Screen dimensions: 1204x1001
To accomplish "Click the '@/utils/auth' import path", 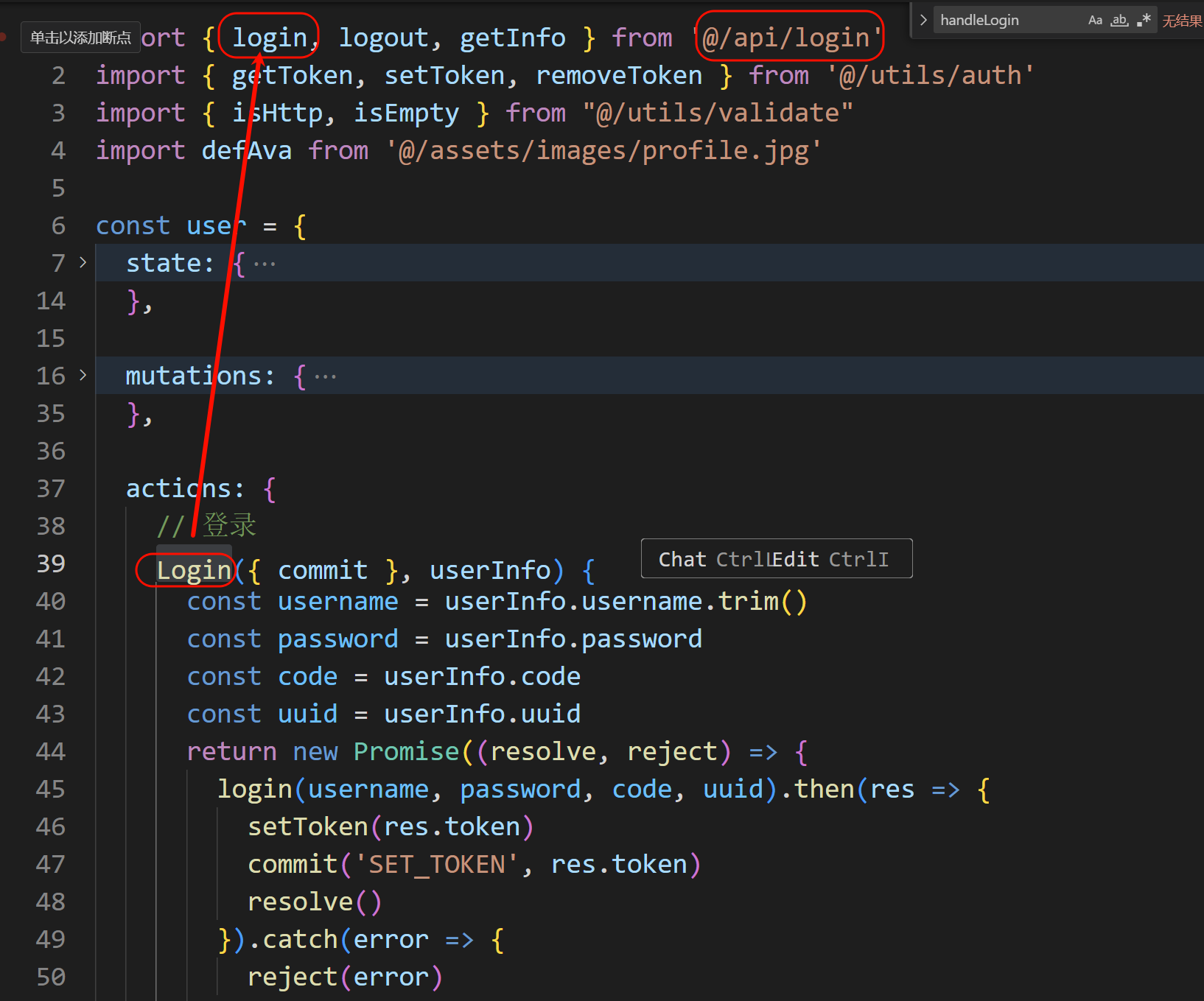I will (x=931, y=76).
